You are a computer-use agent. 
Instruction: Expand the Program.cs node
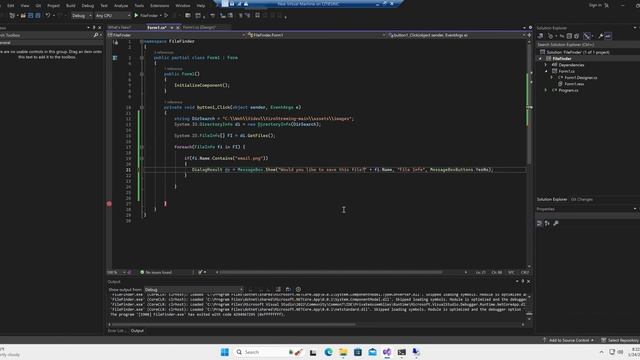coord(546,90)
